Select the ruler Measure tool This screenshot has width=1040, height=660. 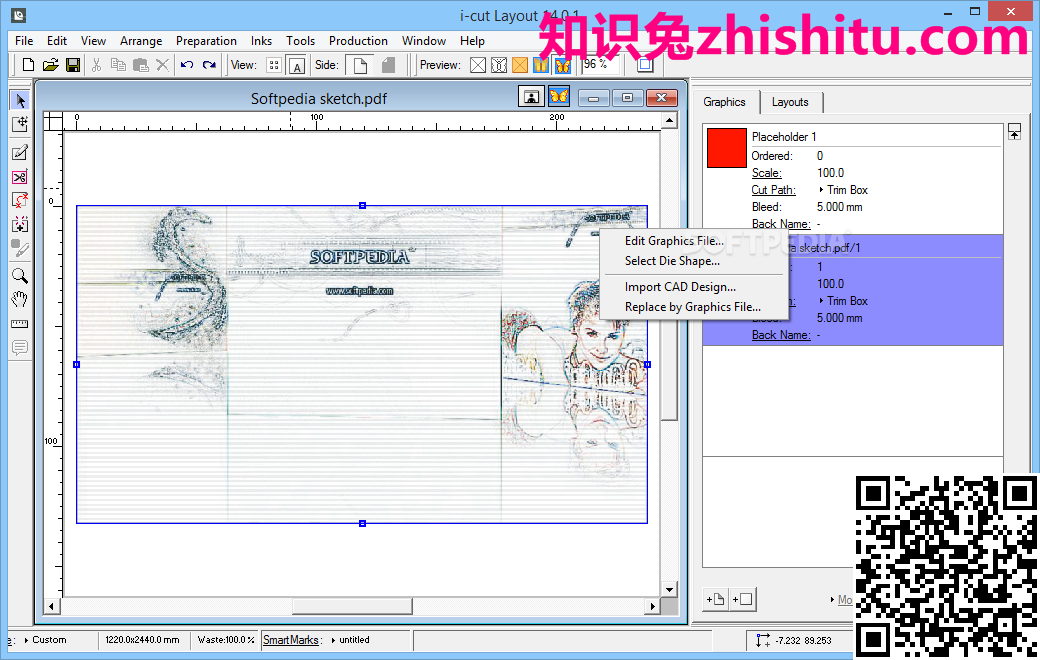(20, 324)
